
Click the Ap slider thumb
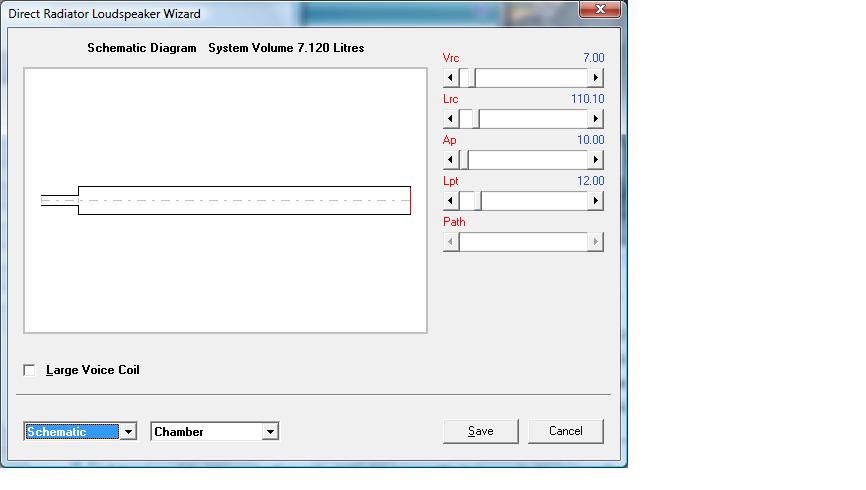coord(464,160)
